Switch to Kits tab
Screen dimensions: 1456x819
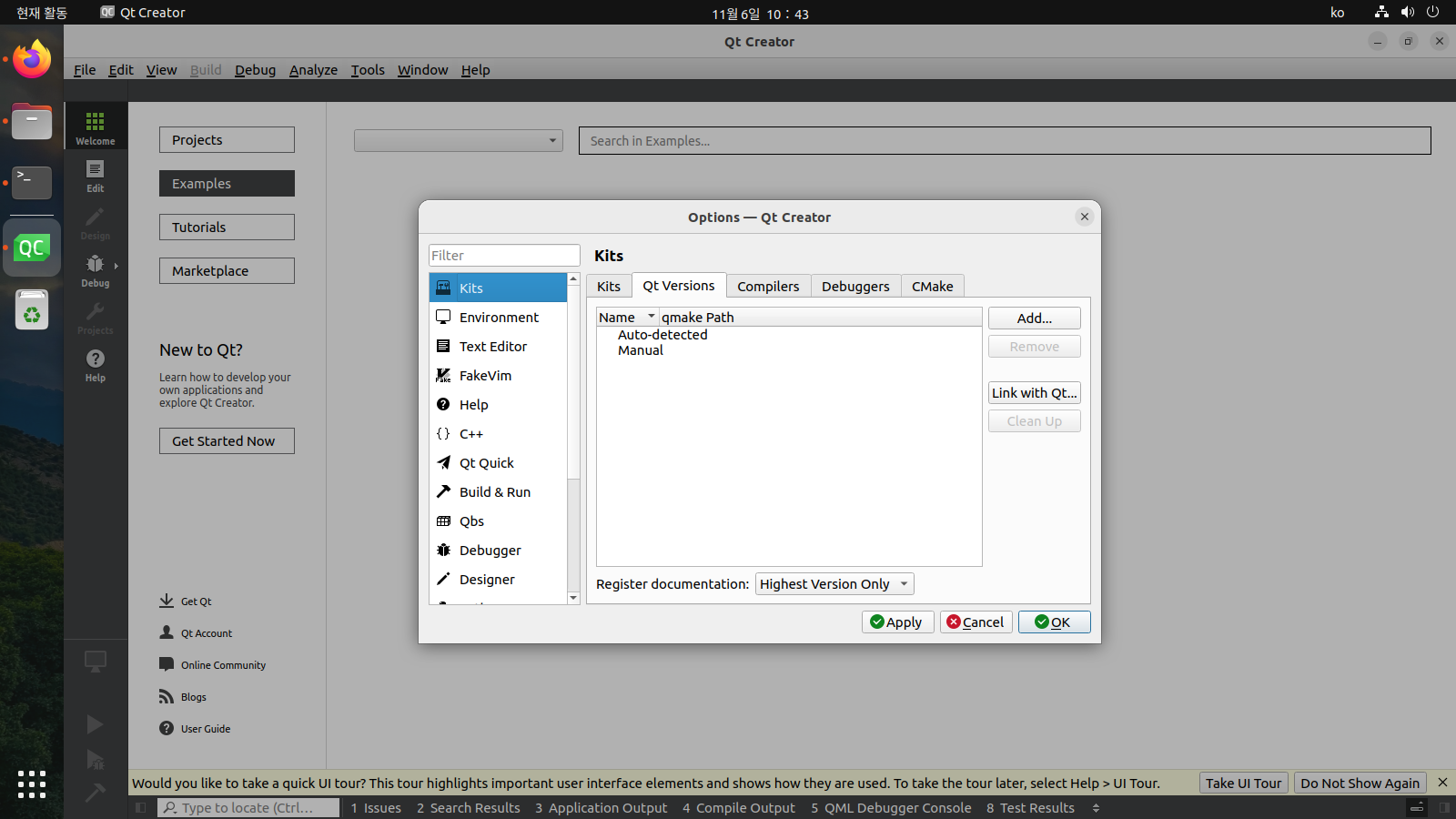click(609, 286)
